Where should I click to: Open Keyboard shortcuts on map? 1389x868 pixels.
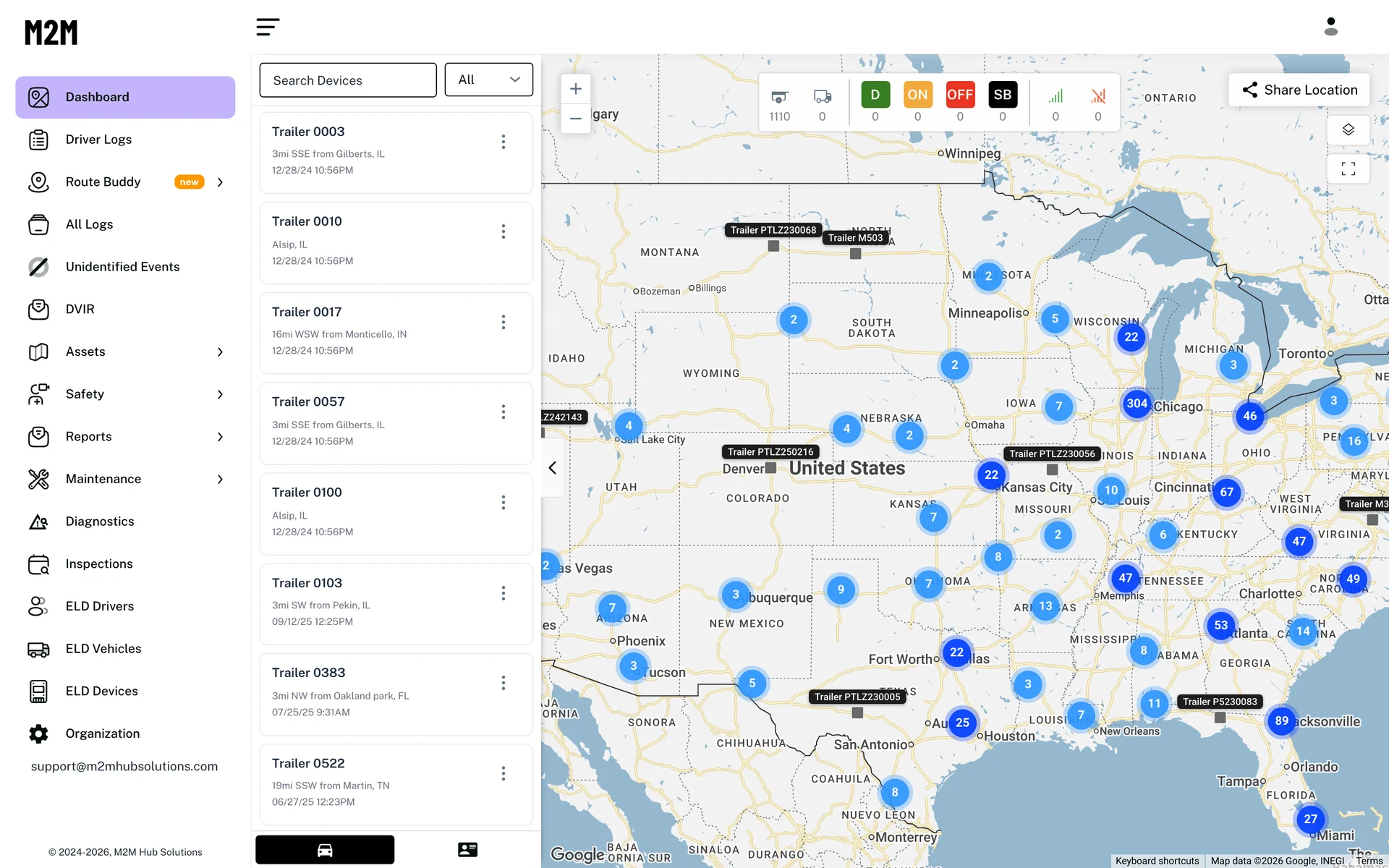pyautogui.click(x=1157, y=861)
